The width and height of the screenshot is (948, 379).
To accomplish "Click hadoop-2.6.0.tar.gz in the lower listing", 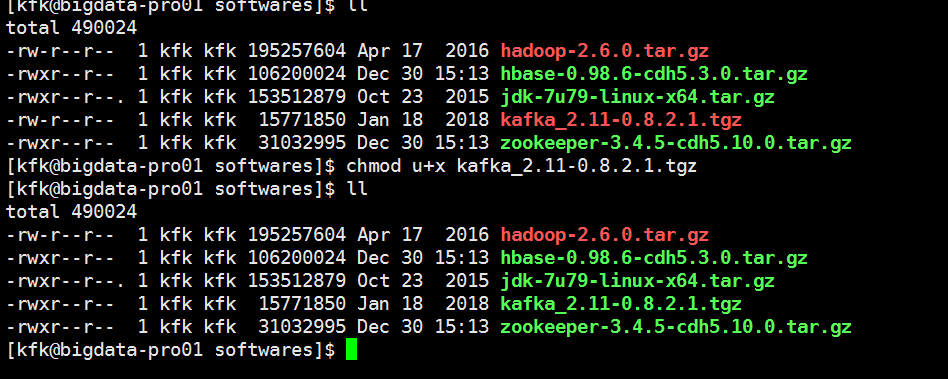I will 605,235.
